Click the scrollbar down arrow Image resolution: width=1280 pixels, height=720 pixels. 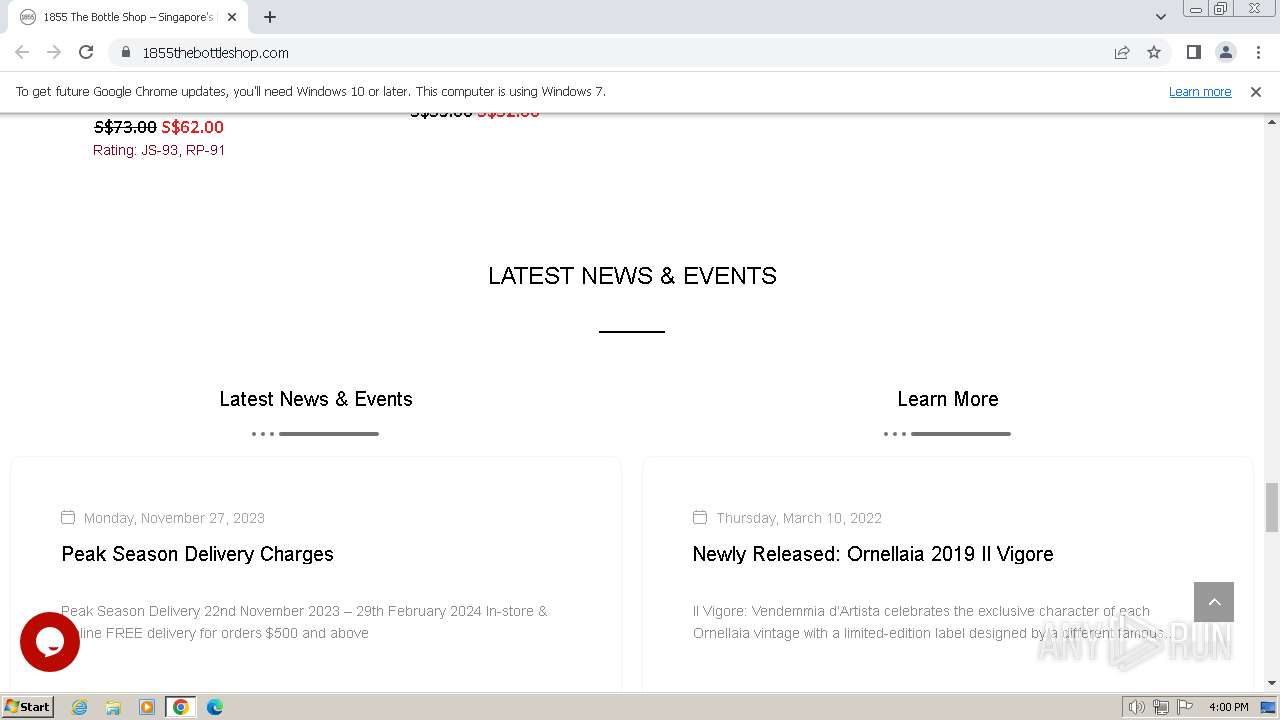[1272, 683]
